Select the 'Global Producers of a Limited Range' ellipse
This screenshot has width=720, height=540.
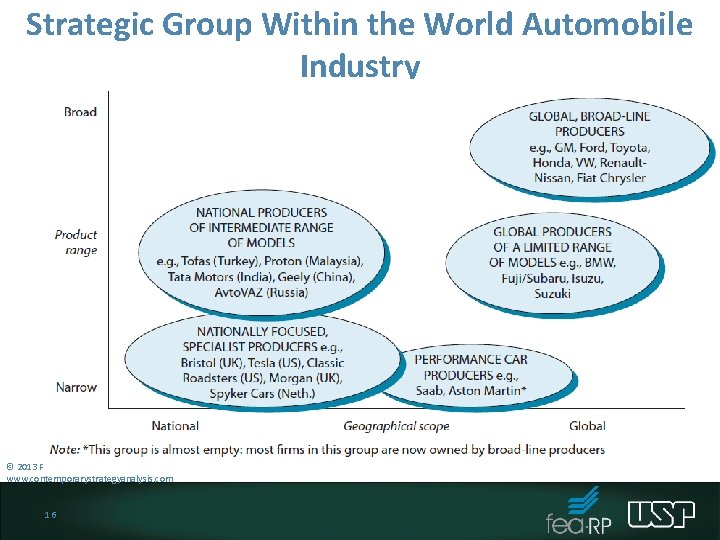554,264
